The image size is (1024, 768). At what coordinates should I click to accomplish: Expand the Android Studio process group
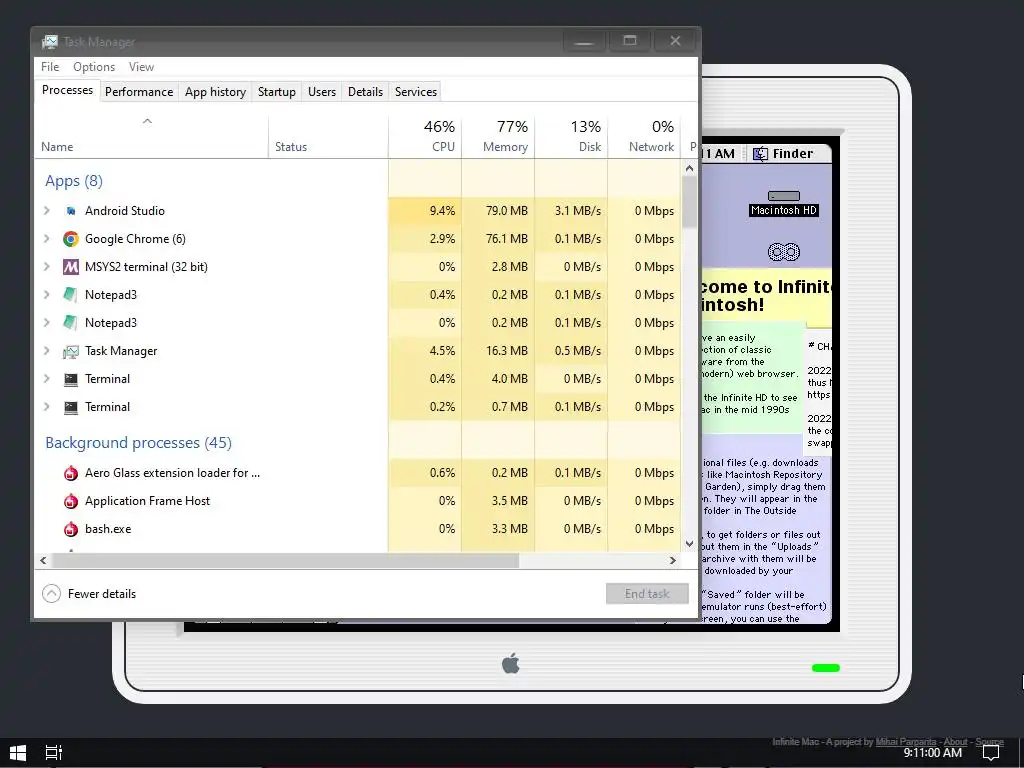46,211
